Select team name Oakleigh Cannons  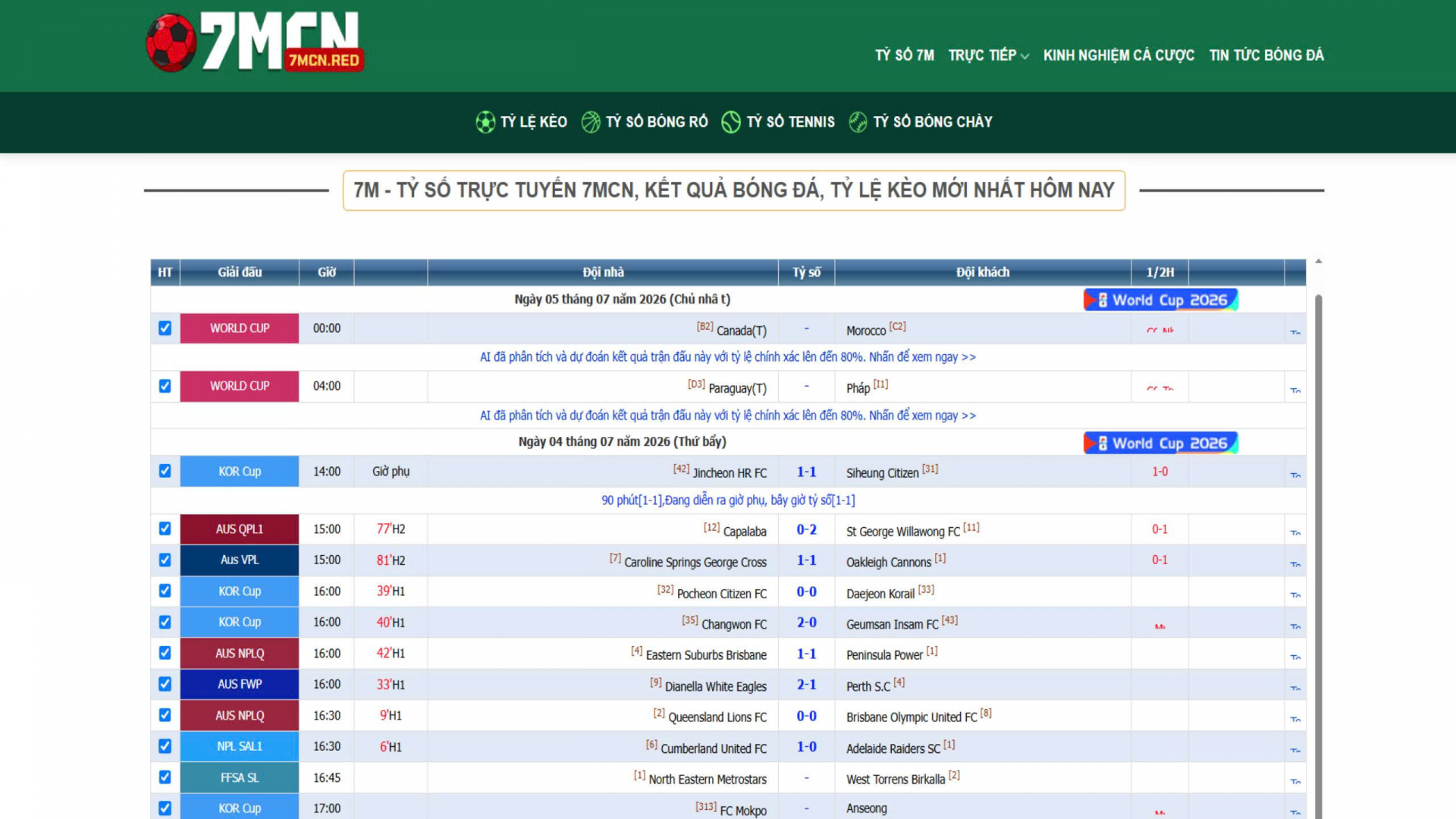pos(888,563)
